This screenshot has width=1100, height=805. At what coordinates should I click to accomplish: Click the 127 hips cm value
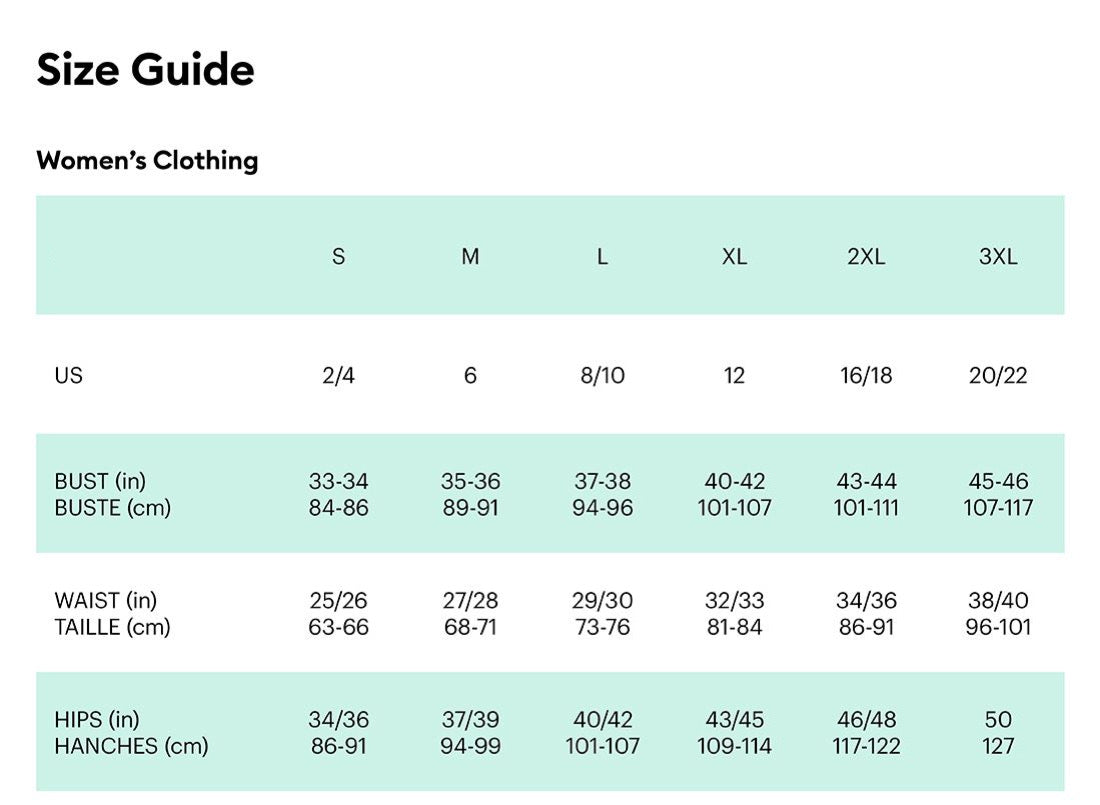998,746
